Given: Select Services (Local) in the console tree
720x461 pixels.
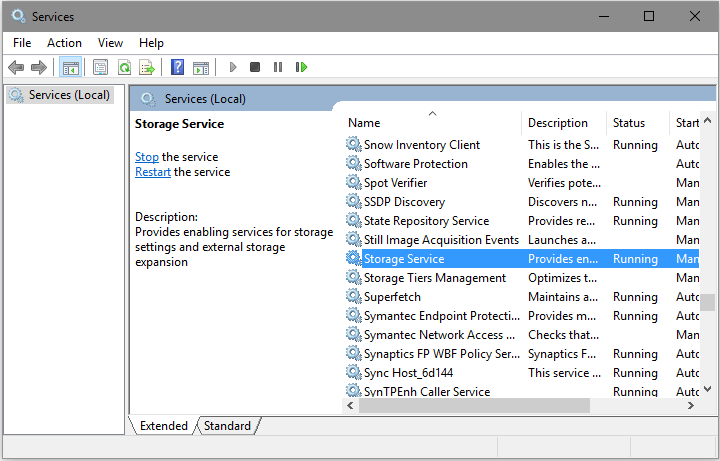Looking at the screenshot, I should coord(68,95).
